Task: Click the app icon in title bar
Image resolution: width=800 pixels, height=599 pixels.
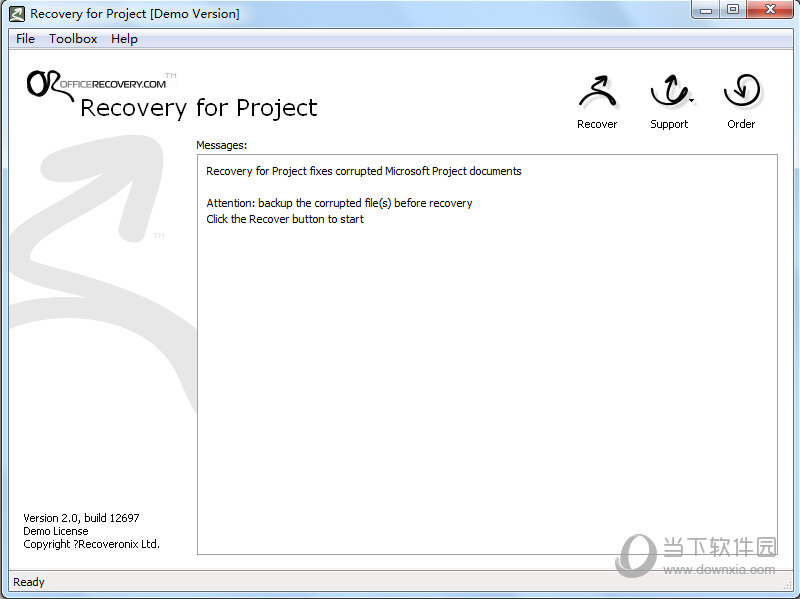Action: pos(17,14)
